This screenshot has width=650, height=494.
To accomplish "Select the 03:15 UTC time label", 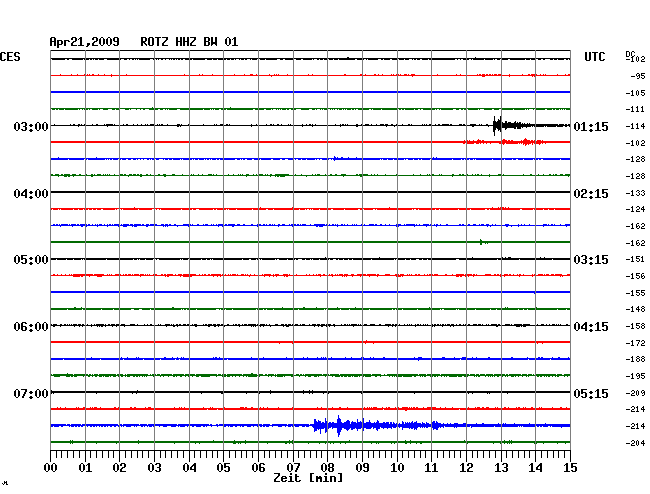I will pyautogui.click(x=591, y=260).
